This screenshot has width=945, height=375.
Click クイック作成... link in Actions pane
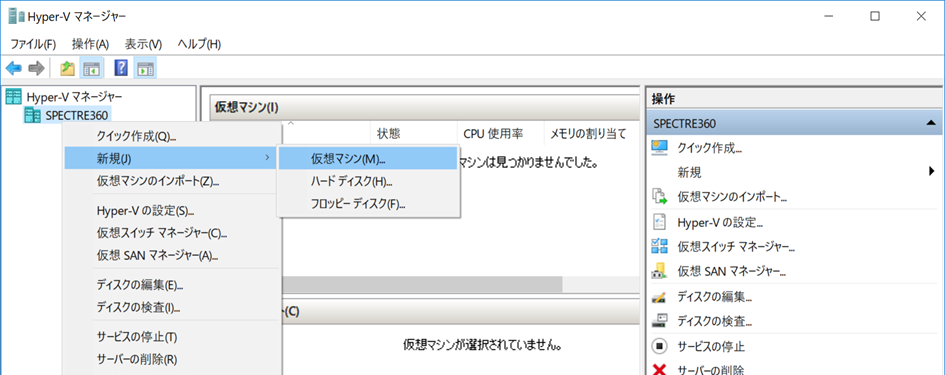tap(709, 148)
